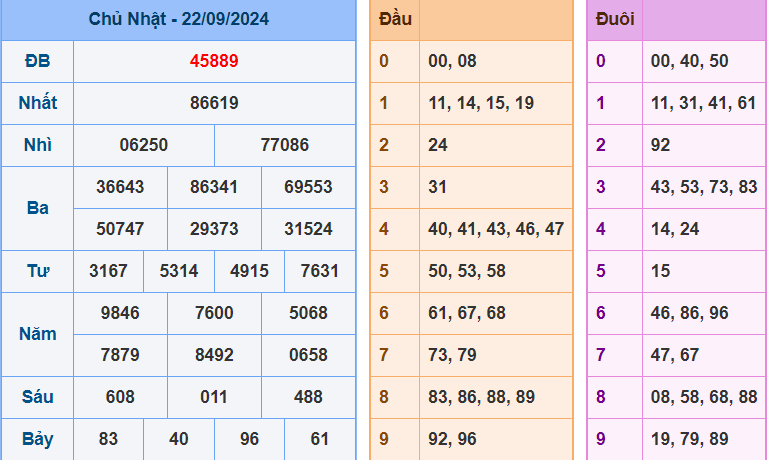Click the Tư prize number 3167
This screenshot has width=768, height=460.
click(108, 271)
